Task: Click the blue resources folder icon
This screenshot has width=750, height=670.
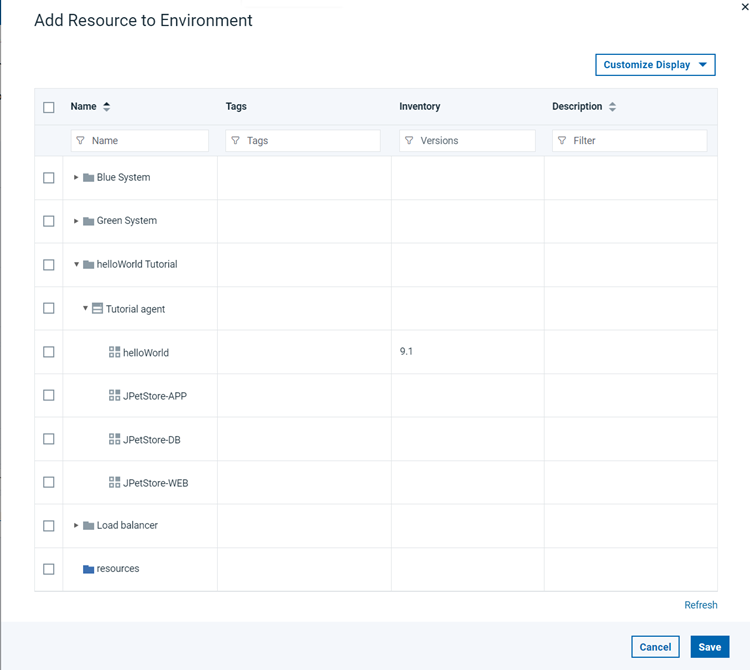Action: point(88,569)
